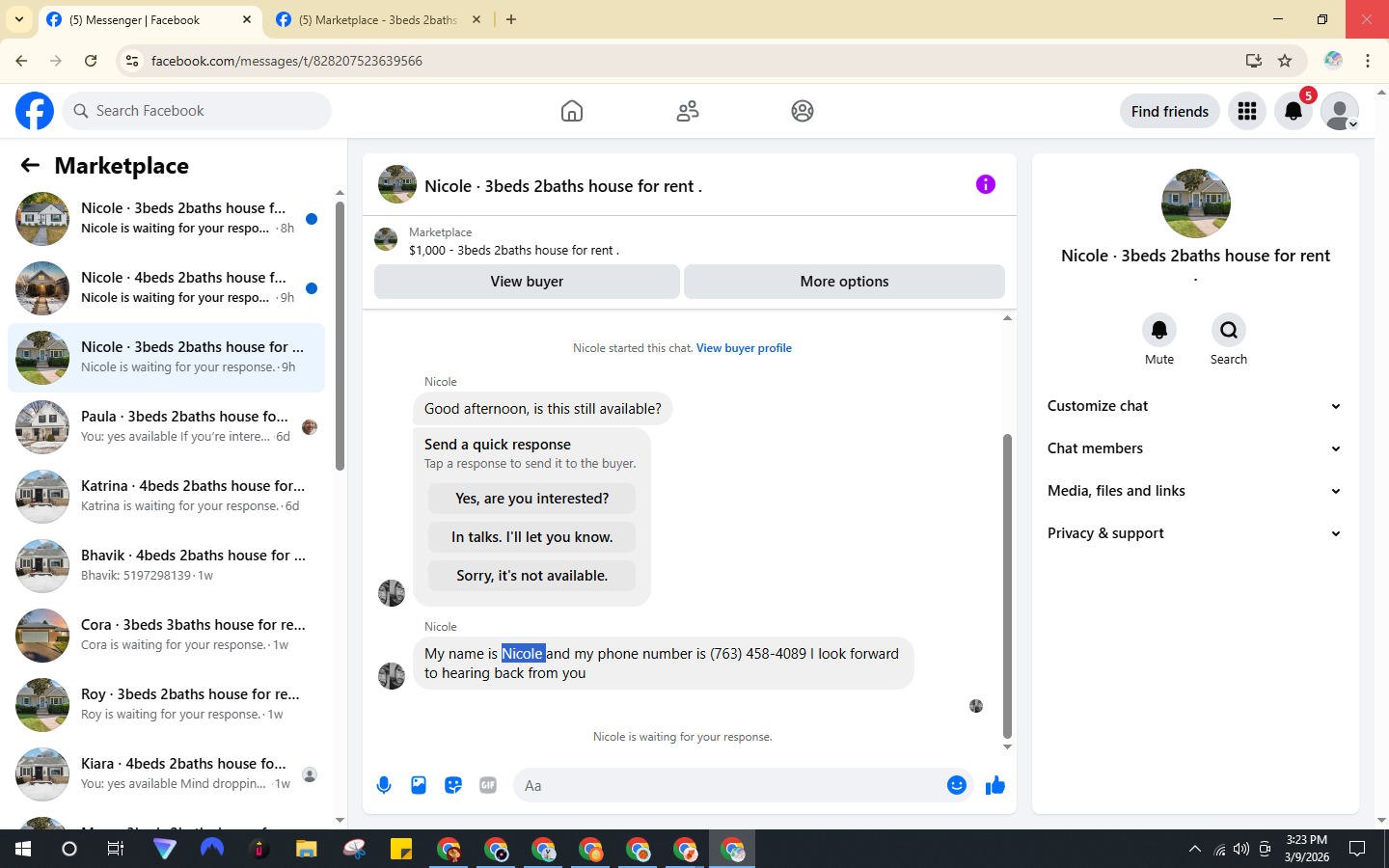The image size is (1389, 868).
Task: Expand Media, files and links section
Action: [1194, 491]
